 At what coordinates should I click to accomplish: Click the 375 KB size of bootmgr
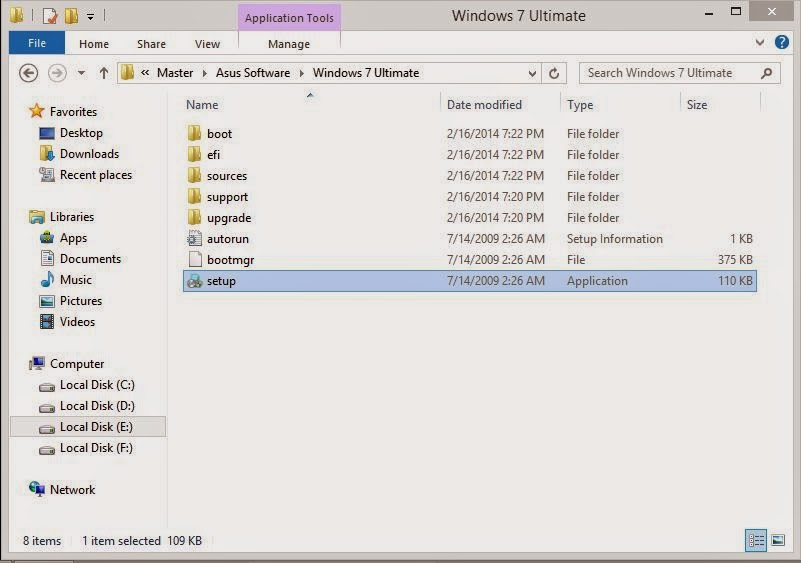coord(735,260)
